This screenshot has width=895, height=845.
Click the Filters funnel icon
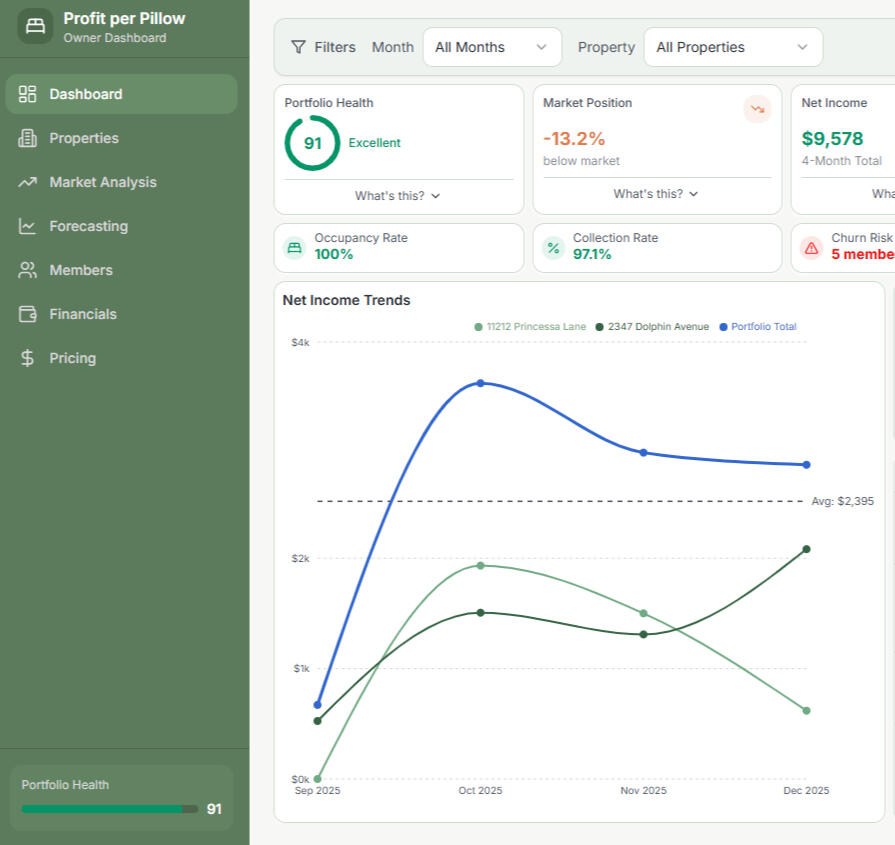pyautogui.click(x=298, y=47)
